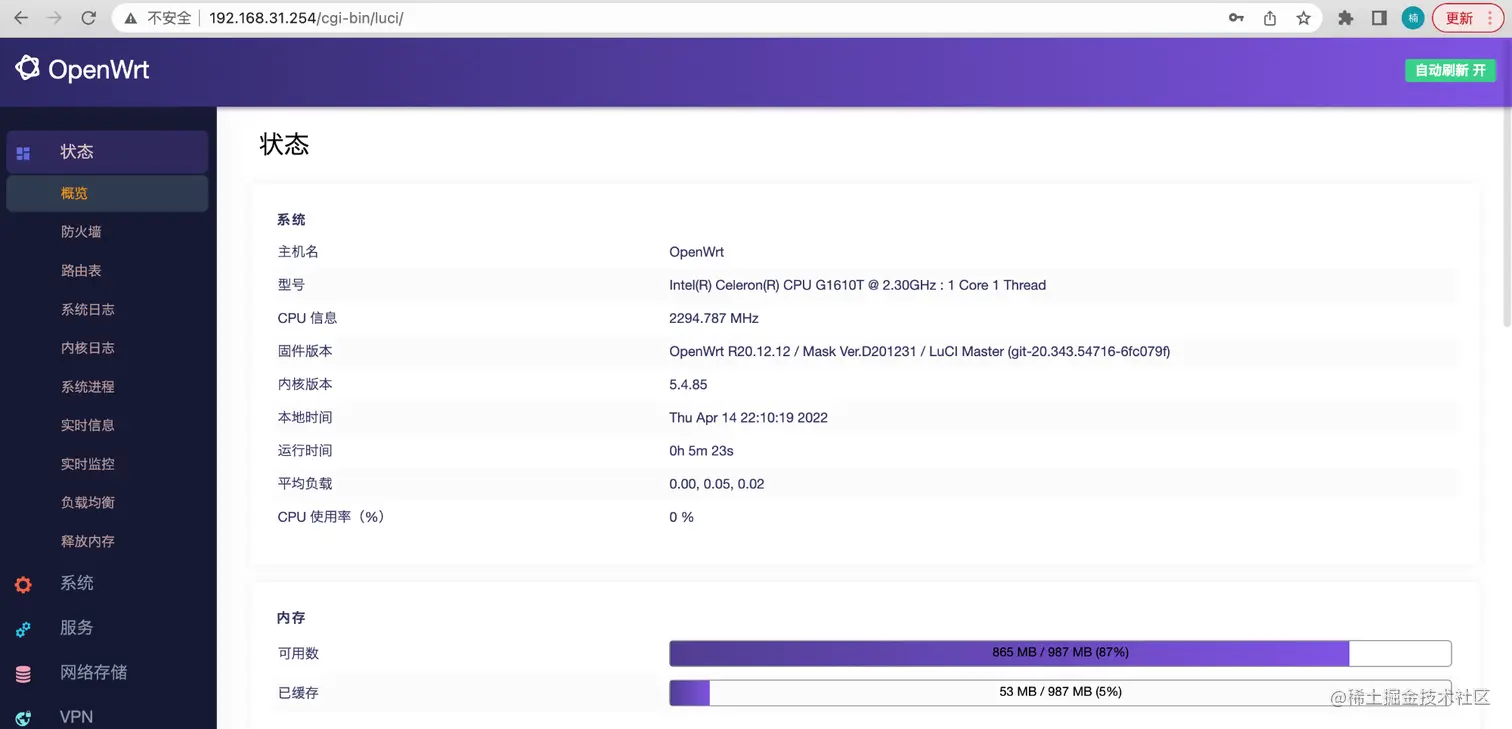Image resolution: width=1512 pixels, height=729 pixels.
Task: Click the OpenWrt logo icon
Action: pos(27,68)
